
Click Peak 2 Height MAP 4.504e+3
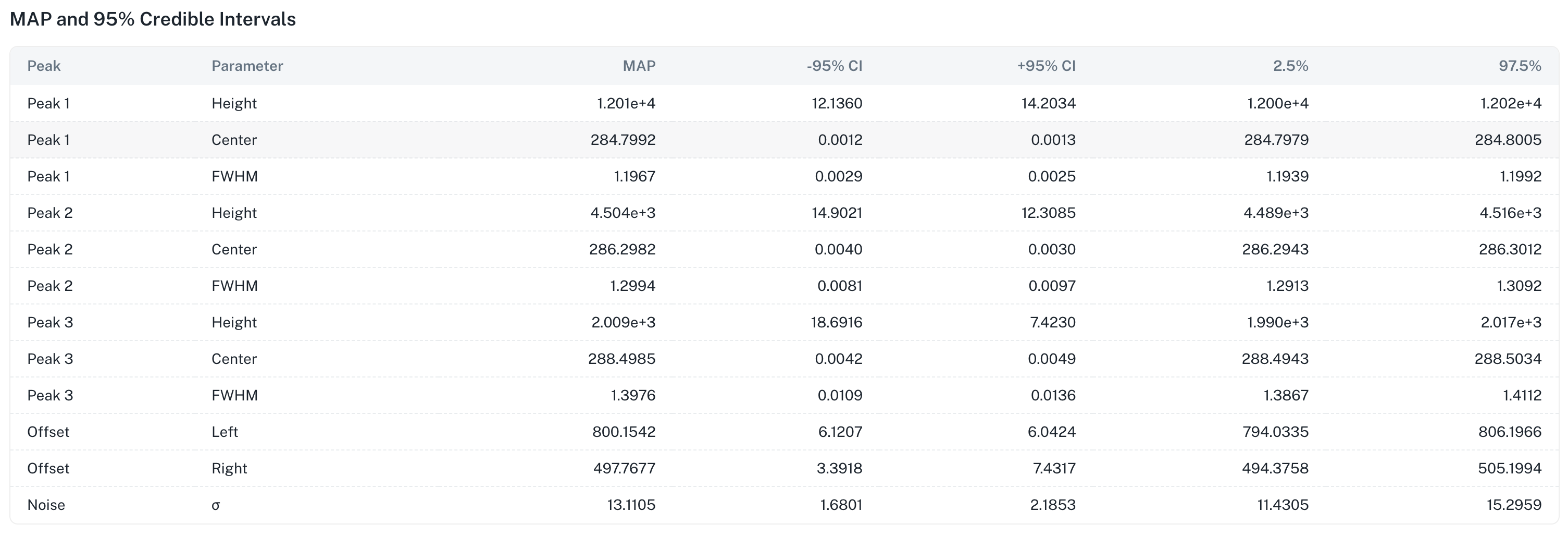tap(624, 213)
